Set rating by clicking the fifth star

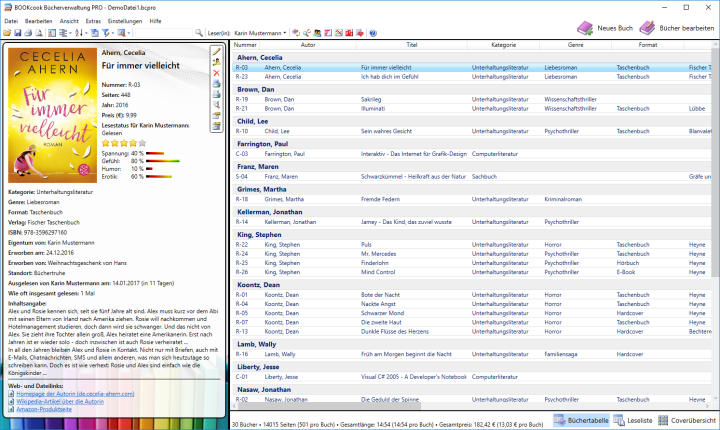(141, 144)
